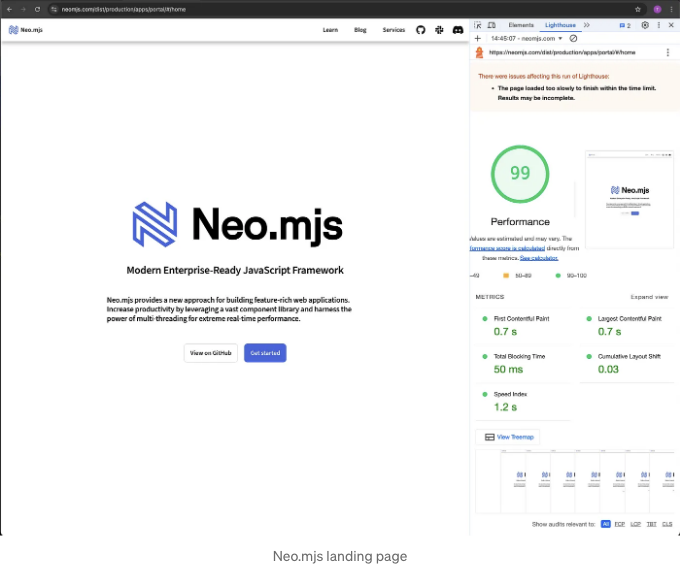Show more DevTools tabs with the double chevron

(x=587, y=25)
